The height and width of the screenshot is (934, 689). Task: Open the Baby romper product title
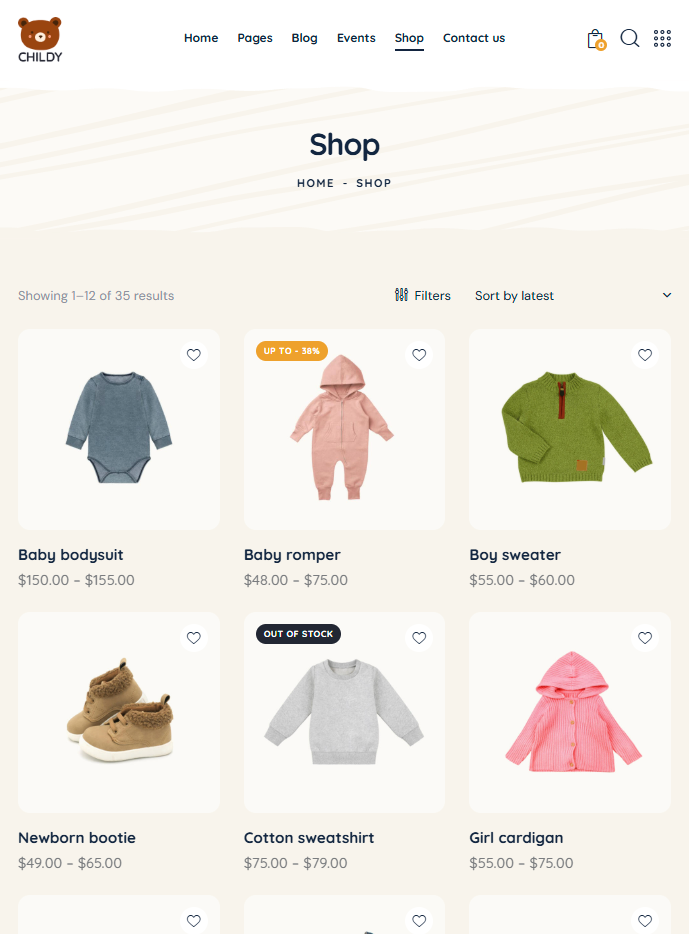tap(292, 555)
